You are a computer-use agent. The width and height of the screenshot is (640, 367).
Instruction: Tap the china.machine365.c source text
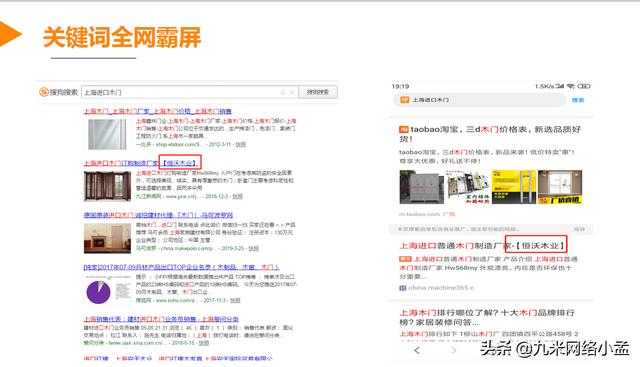point(441,288)
